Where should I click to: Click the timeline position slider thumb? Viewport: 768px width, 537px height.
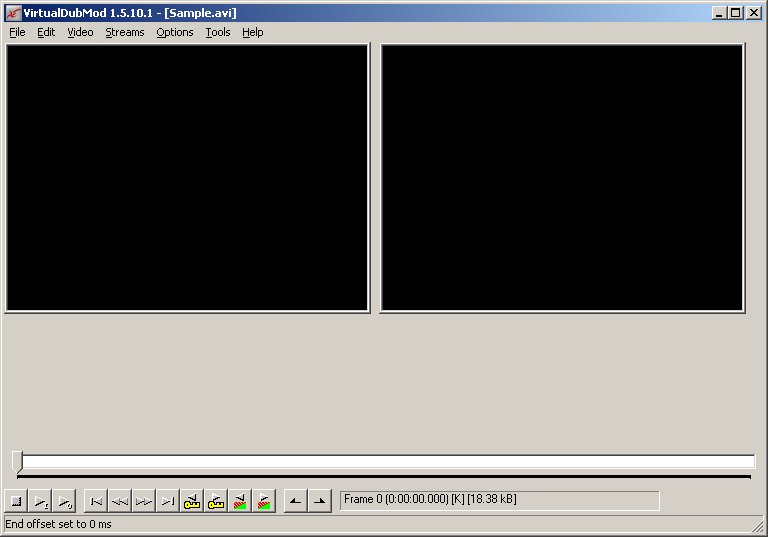(18, 462)
